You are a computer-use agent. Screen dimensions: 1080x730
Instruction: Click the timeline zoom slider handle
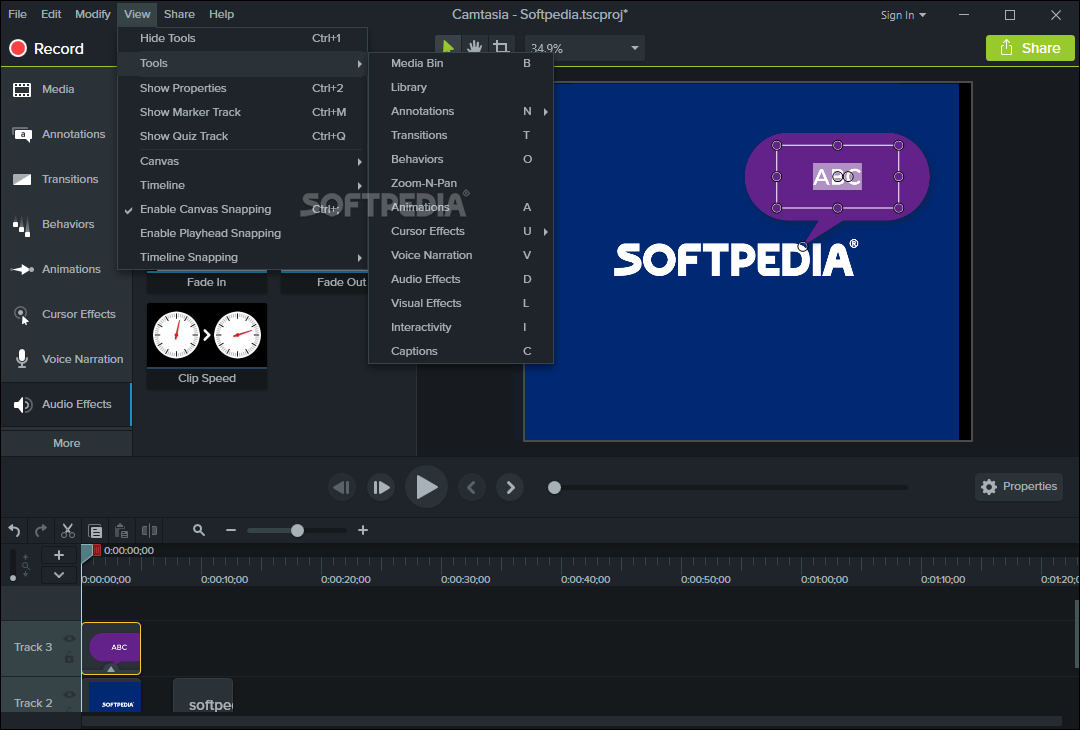point(297,530)
